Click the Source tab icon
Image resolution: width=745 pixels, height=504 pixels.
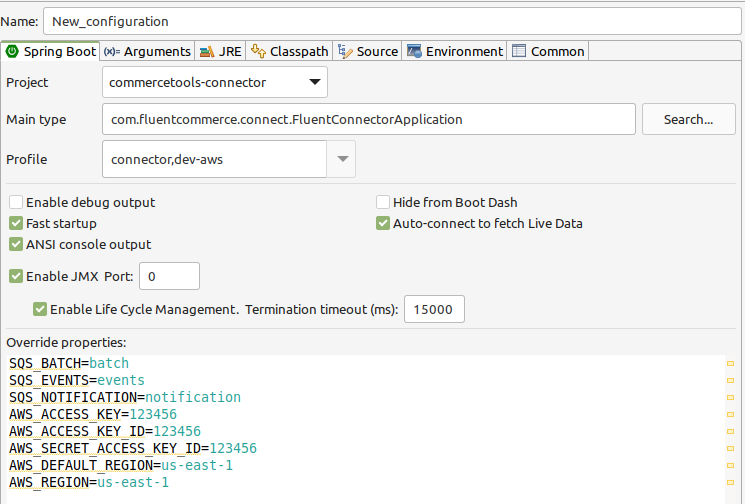[x=345, y=51]
